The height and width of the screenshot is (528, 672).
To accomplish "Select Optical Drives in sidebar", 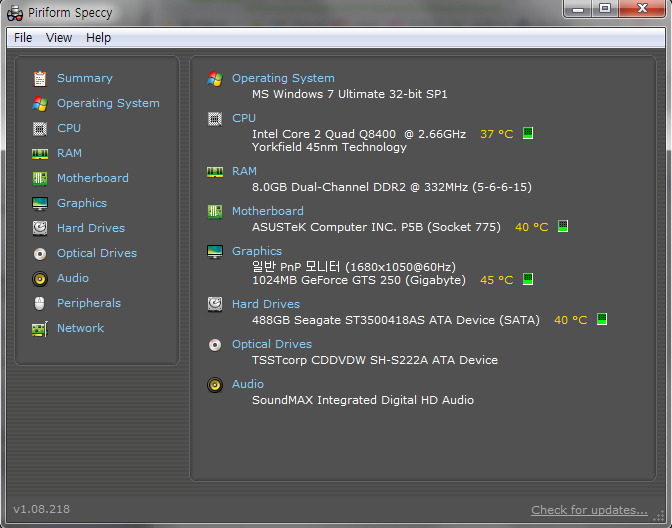I will point(97,253).
